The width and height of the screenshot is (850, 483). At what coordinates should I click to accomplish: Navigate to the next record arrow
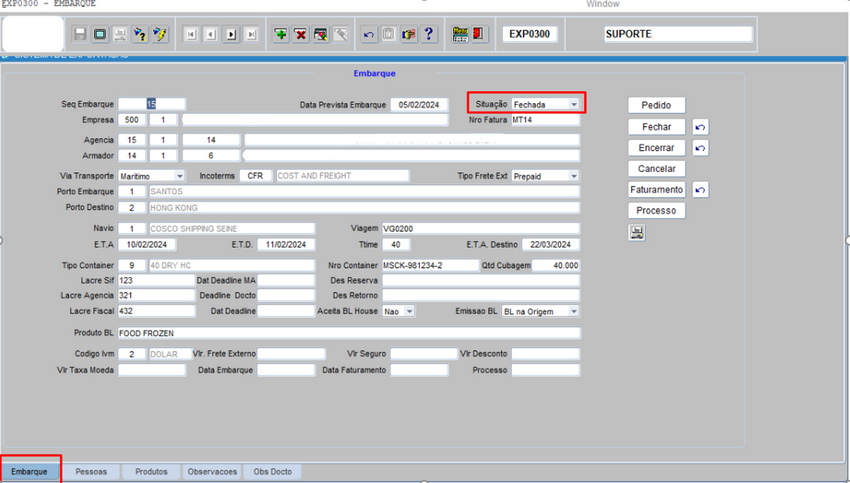[231, 34]
